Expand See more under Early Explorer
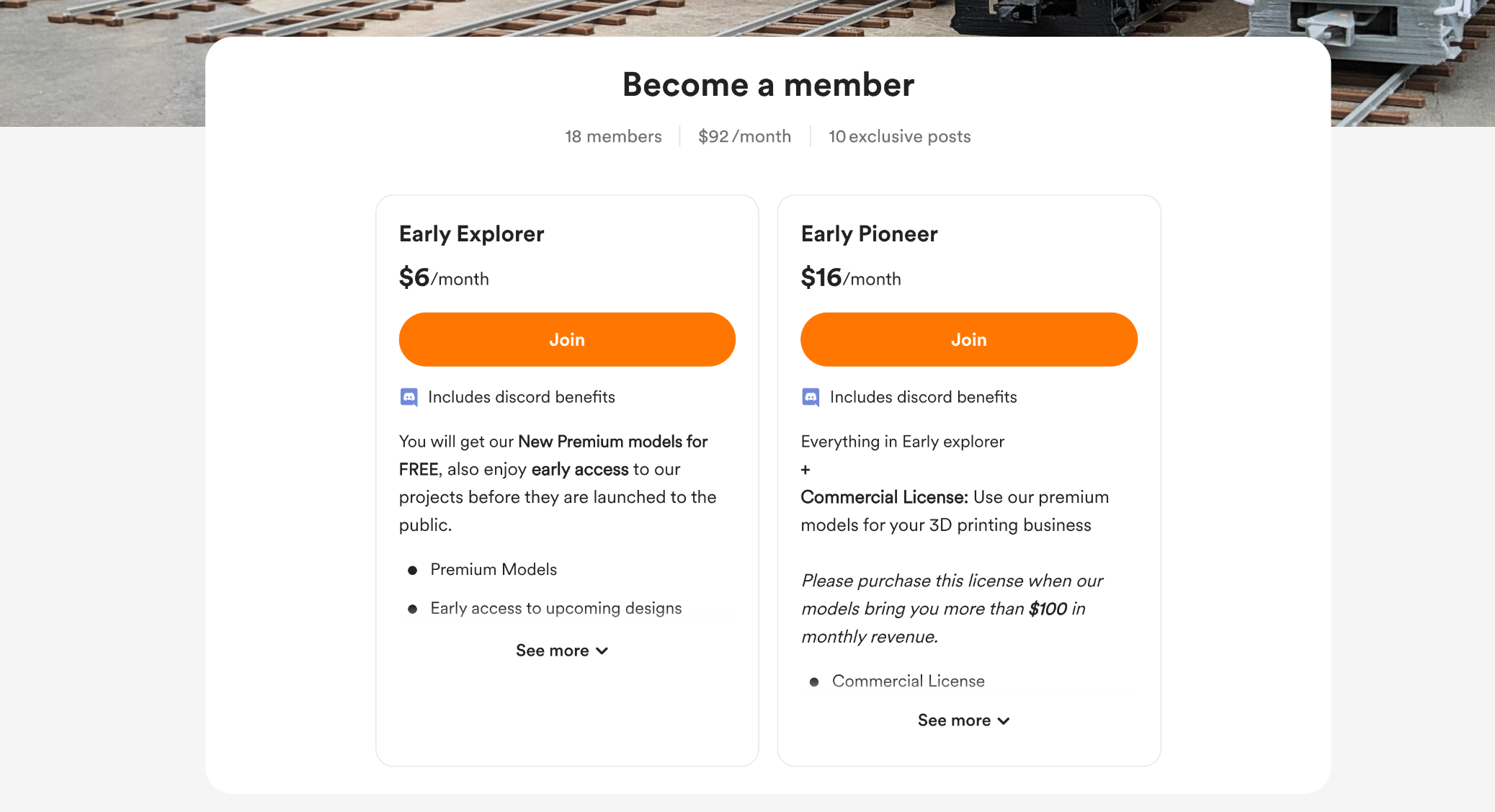1495x812 pixels. coord(562,651)
